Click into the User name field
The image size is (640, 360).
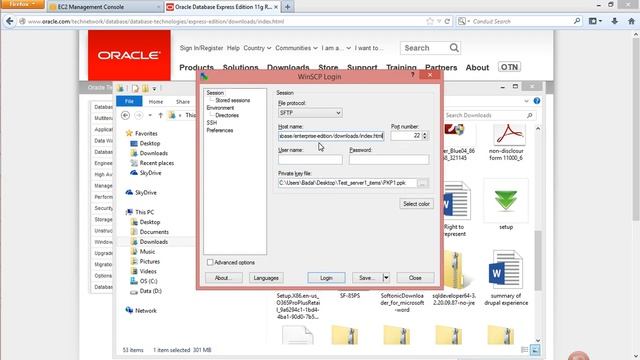coord(310,160)
